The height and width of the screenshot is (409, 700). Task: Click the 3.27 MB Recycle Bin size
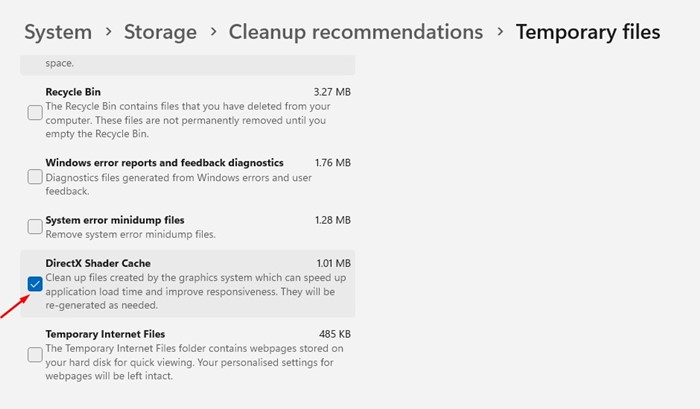pos(332,92)
